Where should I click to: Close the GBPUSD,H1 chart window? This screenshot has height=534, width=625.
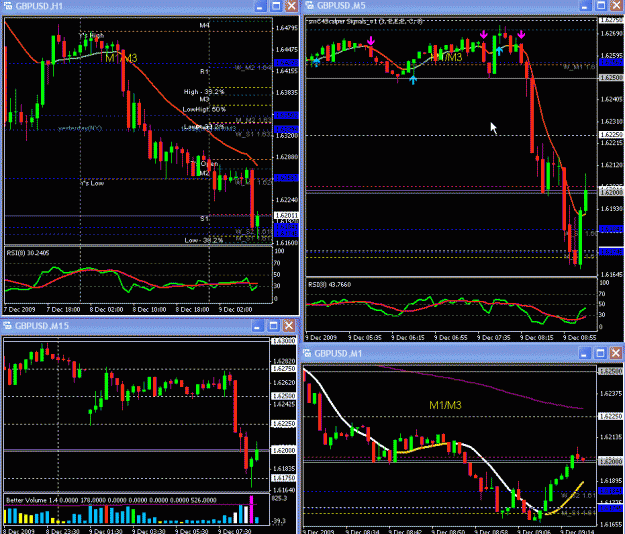click(x=291, y=6)
